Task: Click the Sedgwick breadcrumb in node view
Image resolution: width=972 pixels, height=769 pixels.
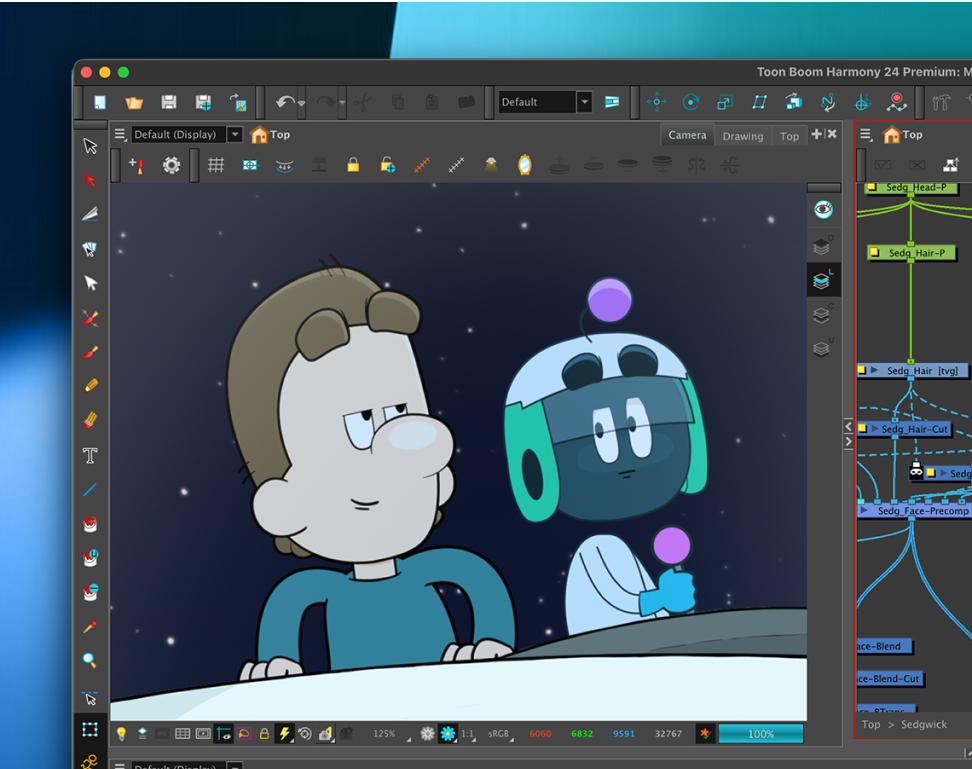Action: [923, 724]
